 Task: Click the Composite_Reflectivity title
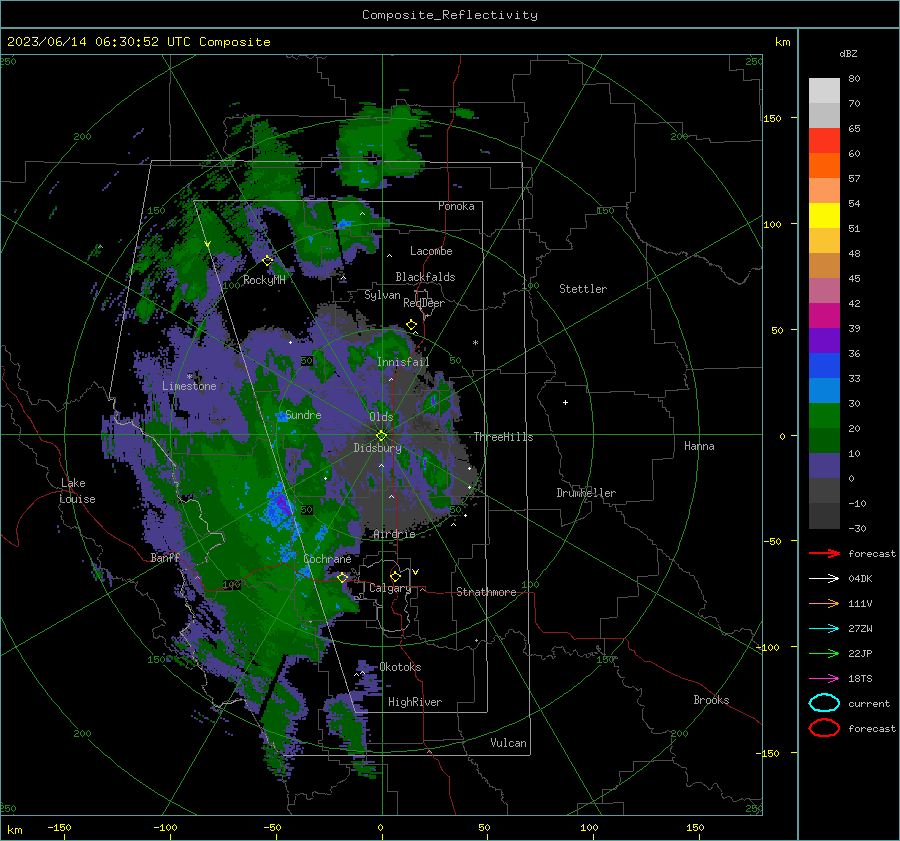pos(450,15)
